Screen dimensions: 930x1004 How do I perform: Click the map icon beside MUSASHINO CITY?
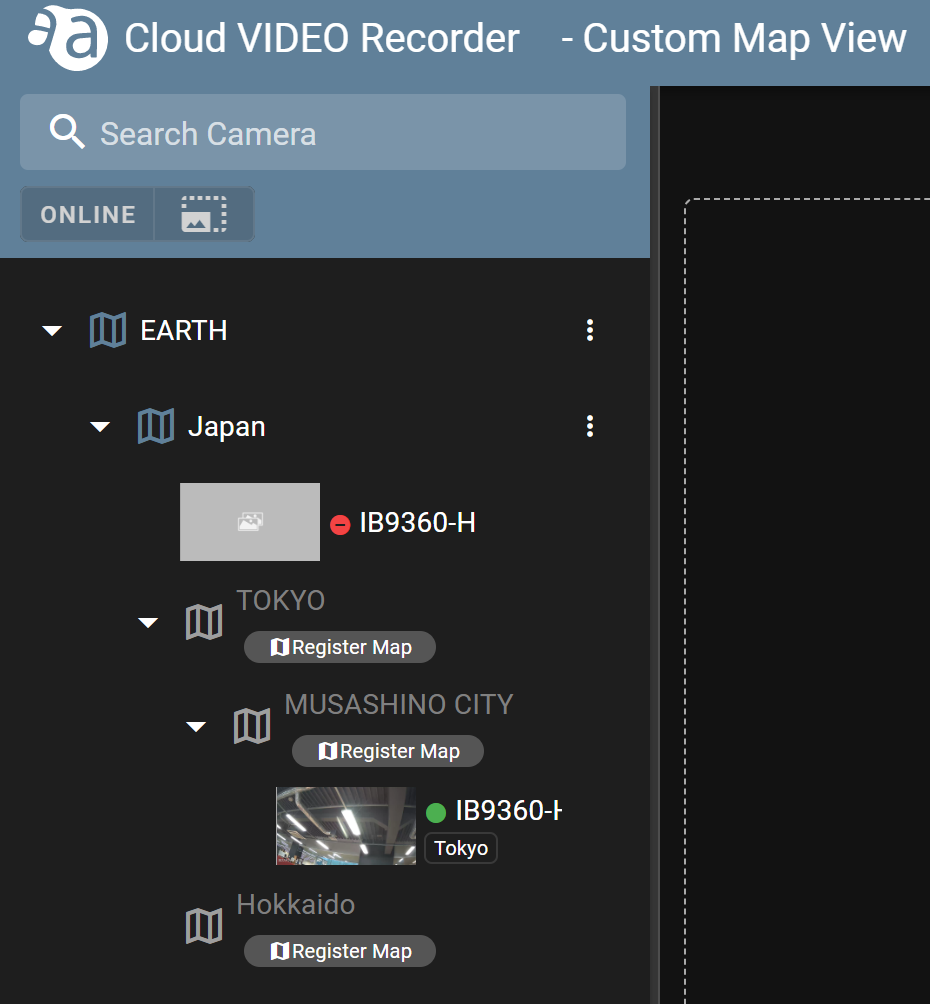(252, 725)
